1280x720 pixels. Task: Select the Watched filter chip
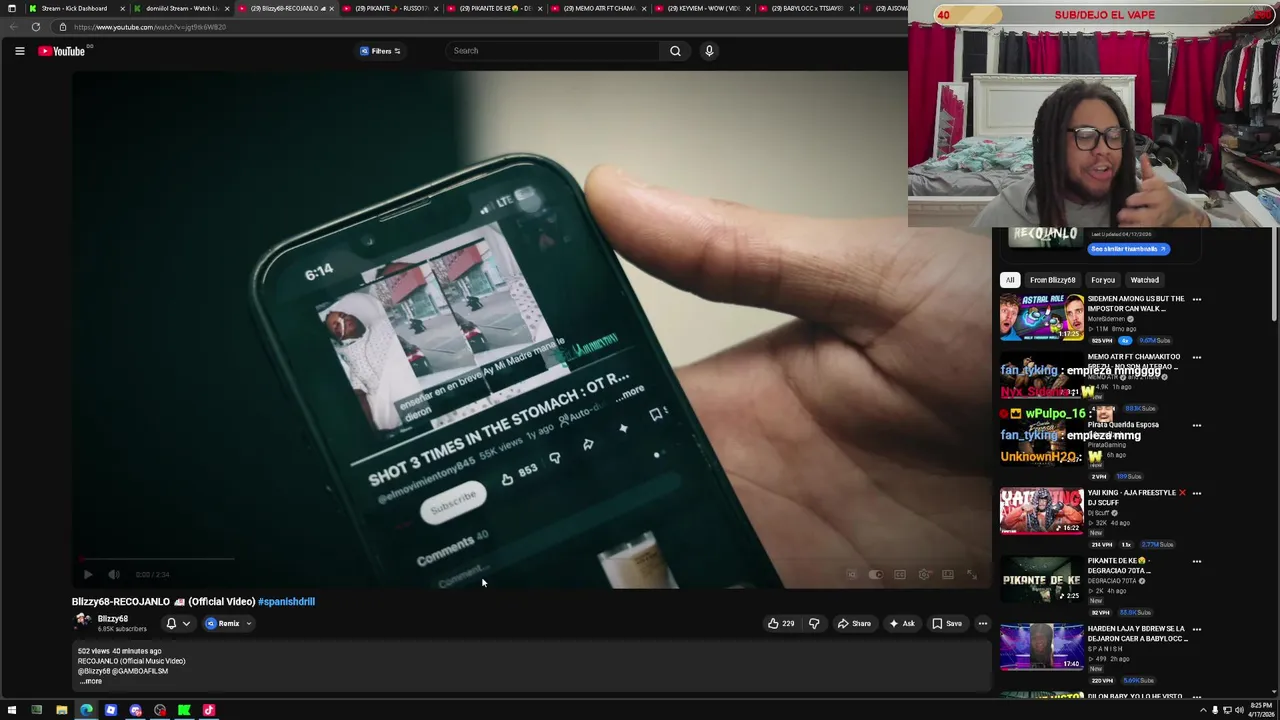coord(1144,280)
